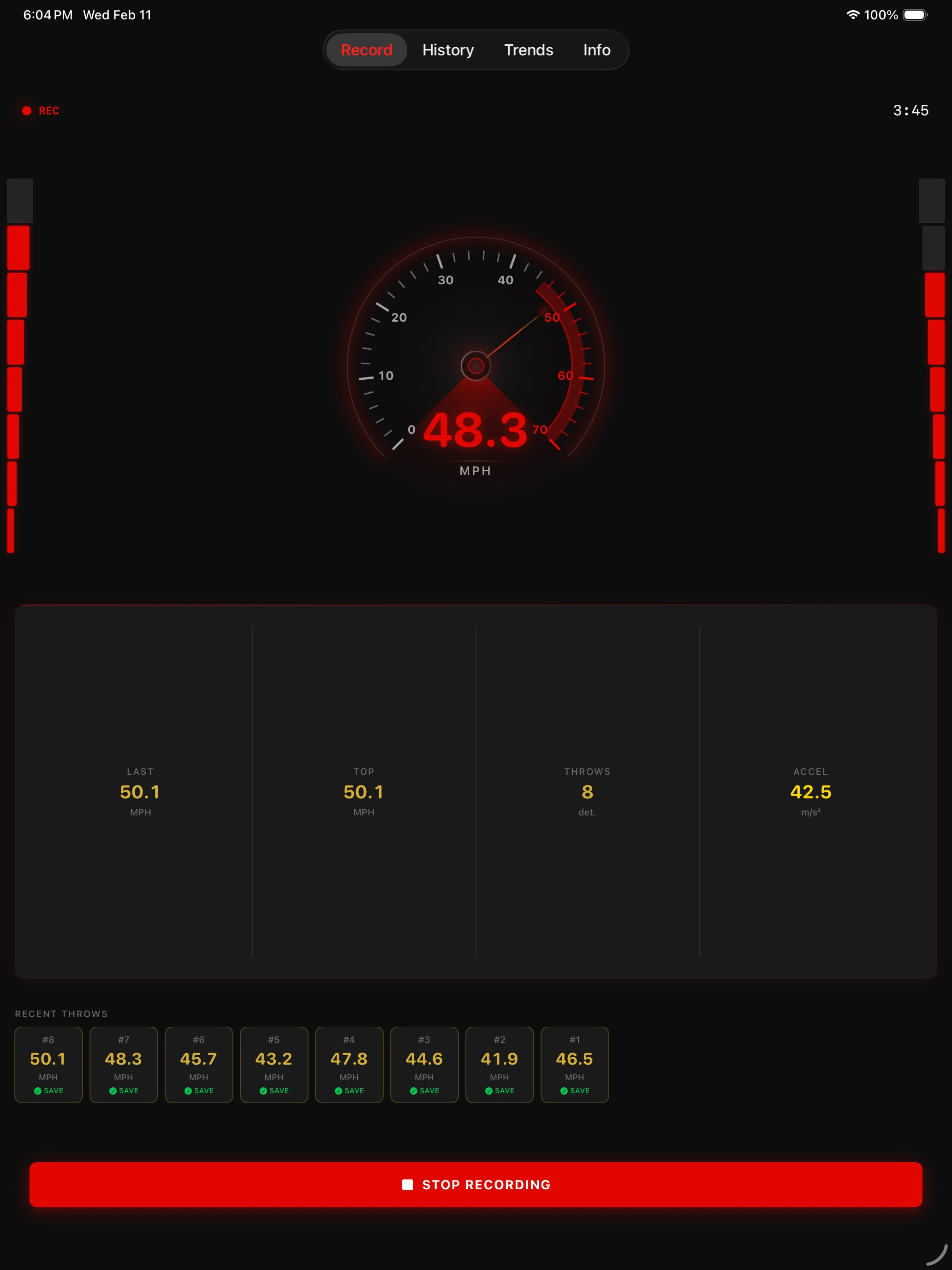Tap the RECENT THROWS heading
The width and height of the screenshot is (952, 1270).
[61, 1014]
